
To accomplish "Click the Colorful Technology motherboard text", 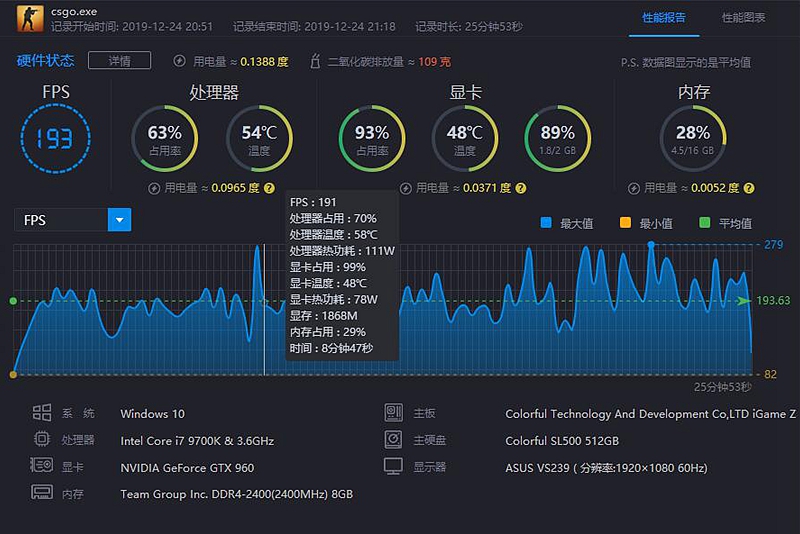I will click(x=651, y=414).
